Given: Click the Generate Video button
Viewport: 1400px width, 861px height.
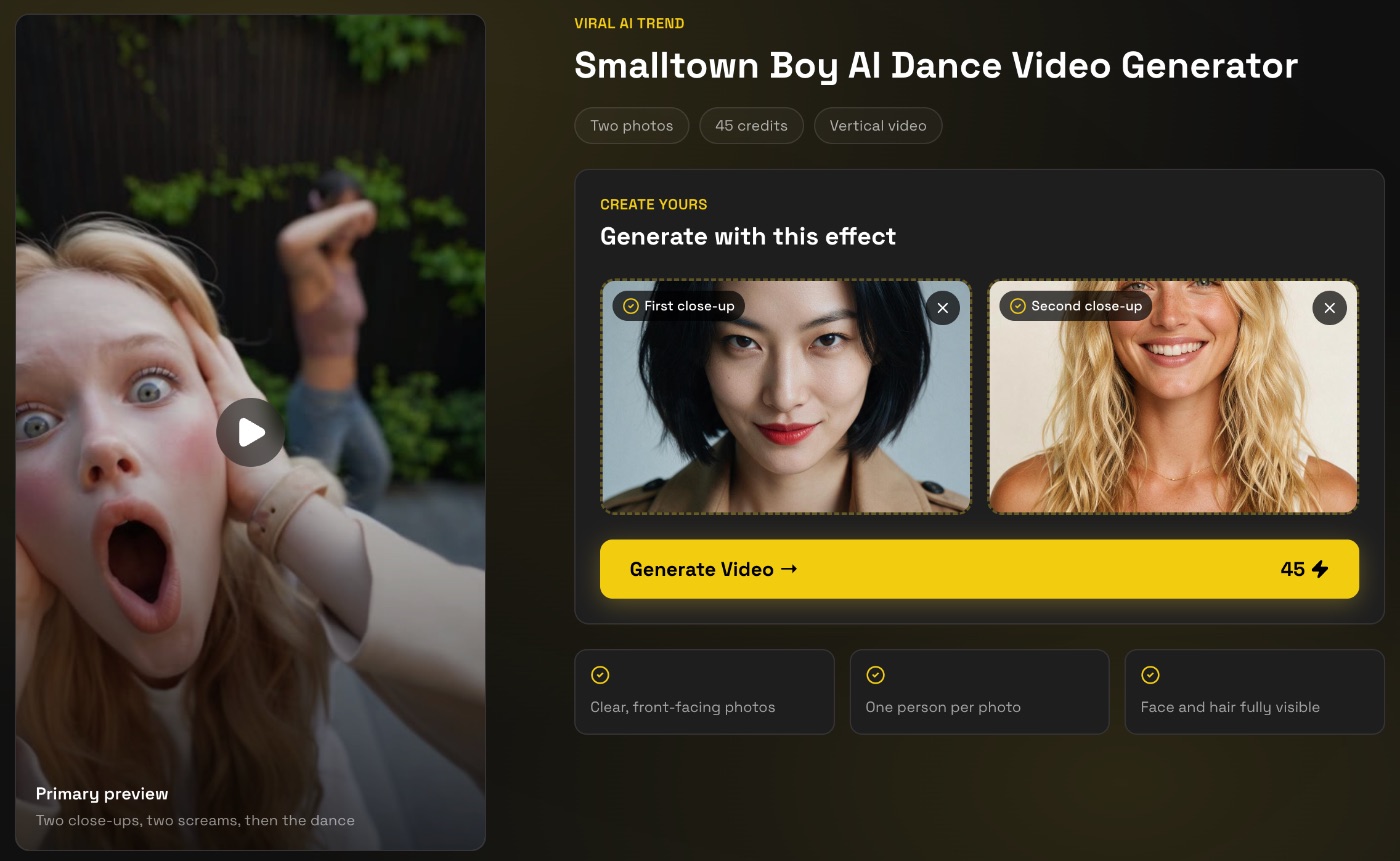Looking at the screenshot, I should tap(979, 569).
